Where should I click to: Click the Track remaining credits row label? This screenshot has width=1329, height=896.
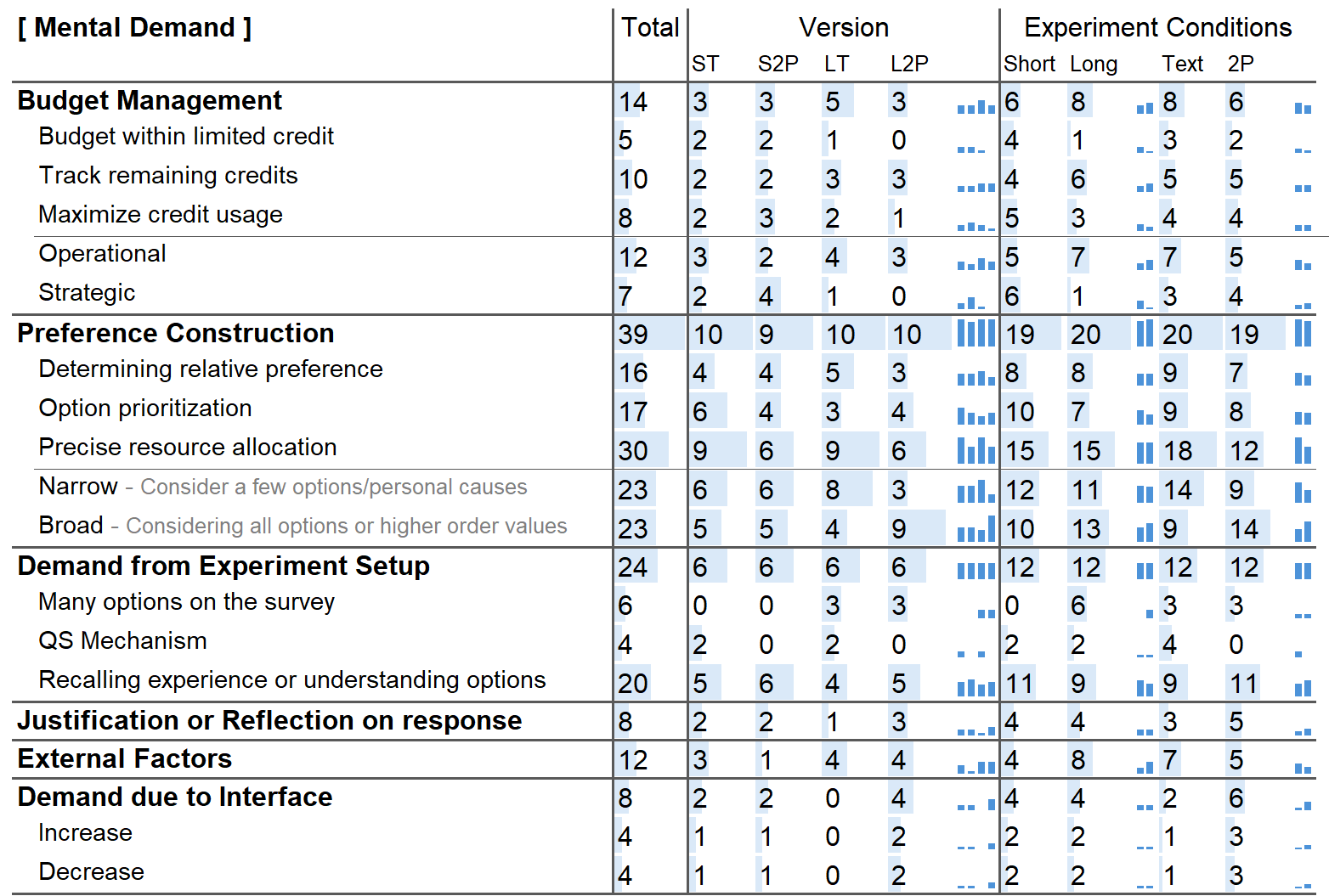click(x=168, y=175)
